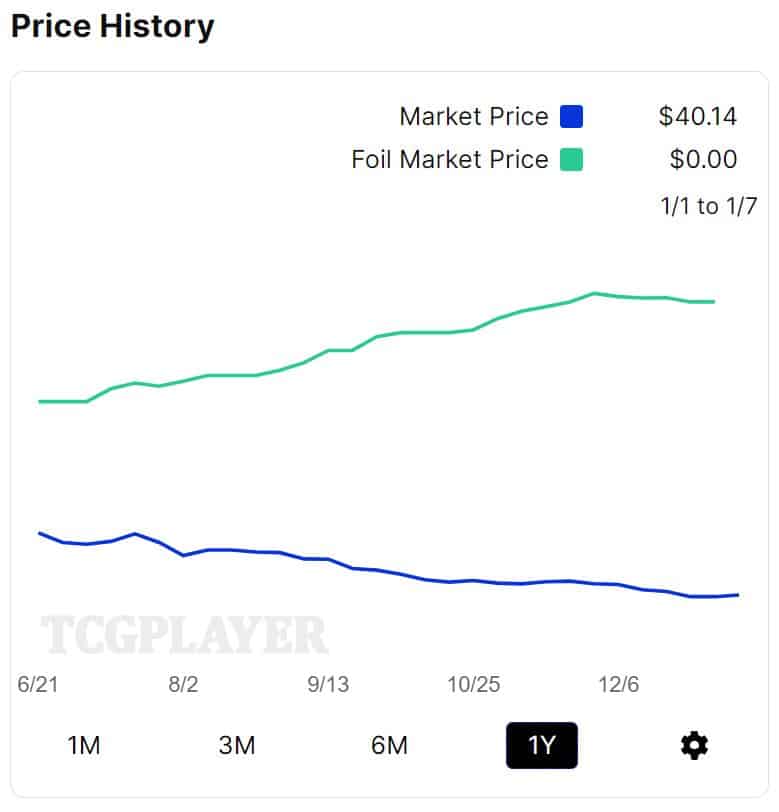The image size is (779, 812).
Task: Click the 12/6 axis date label
Action: click(618, 685)
